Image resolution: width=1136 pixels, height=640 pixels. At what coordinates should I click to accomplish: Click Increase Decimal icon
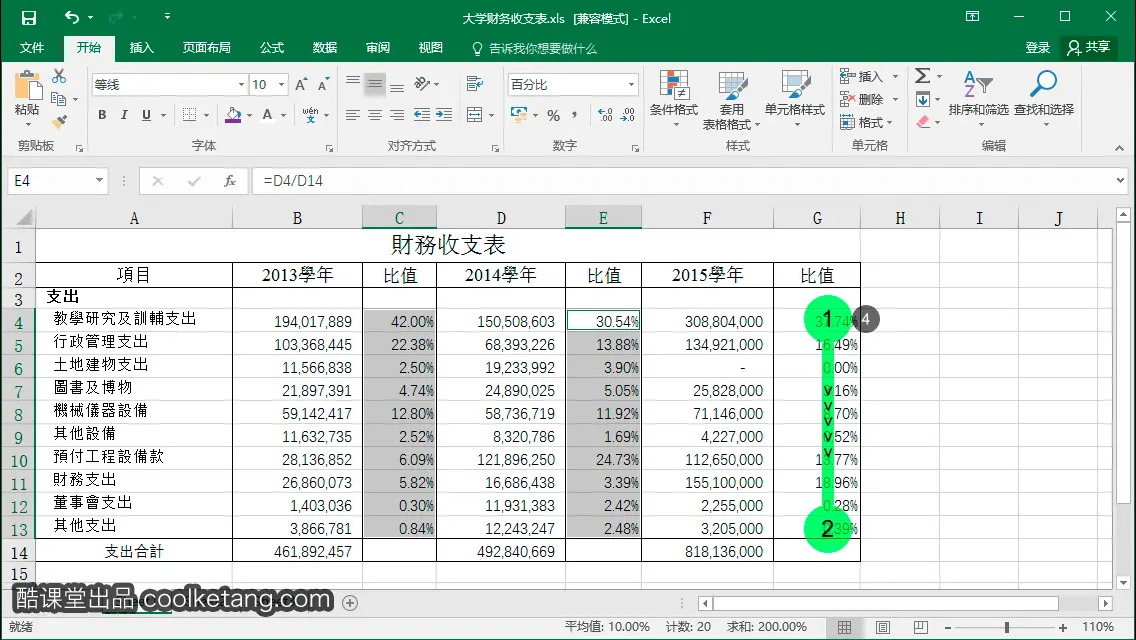(x=606, y=115)
